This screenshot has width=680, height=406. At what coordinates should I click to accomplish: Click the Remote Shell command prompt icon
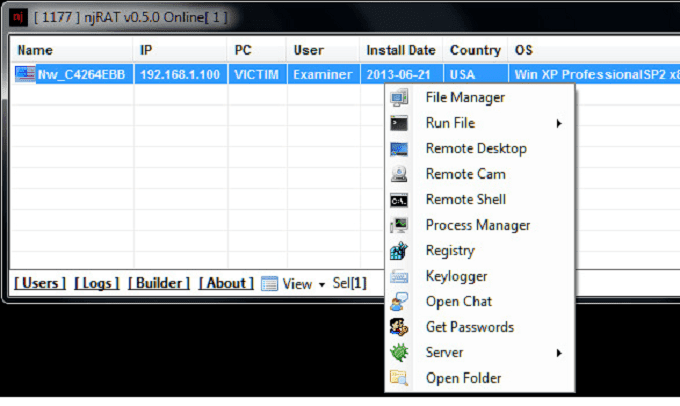[399, 200]
